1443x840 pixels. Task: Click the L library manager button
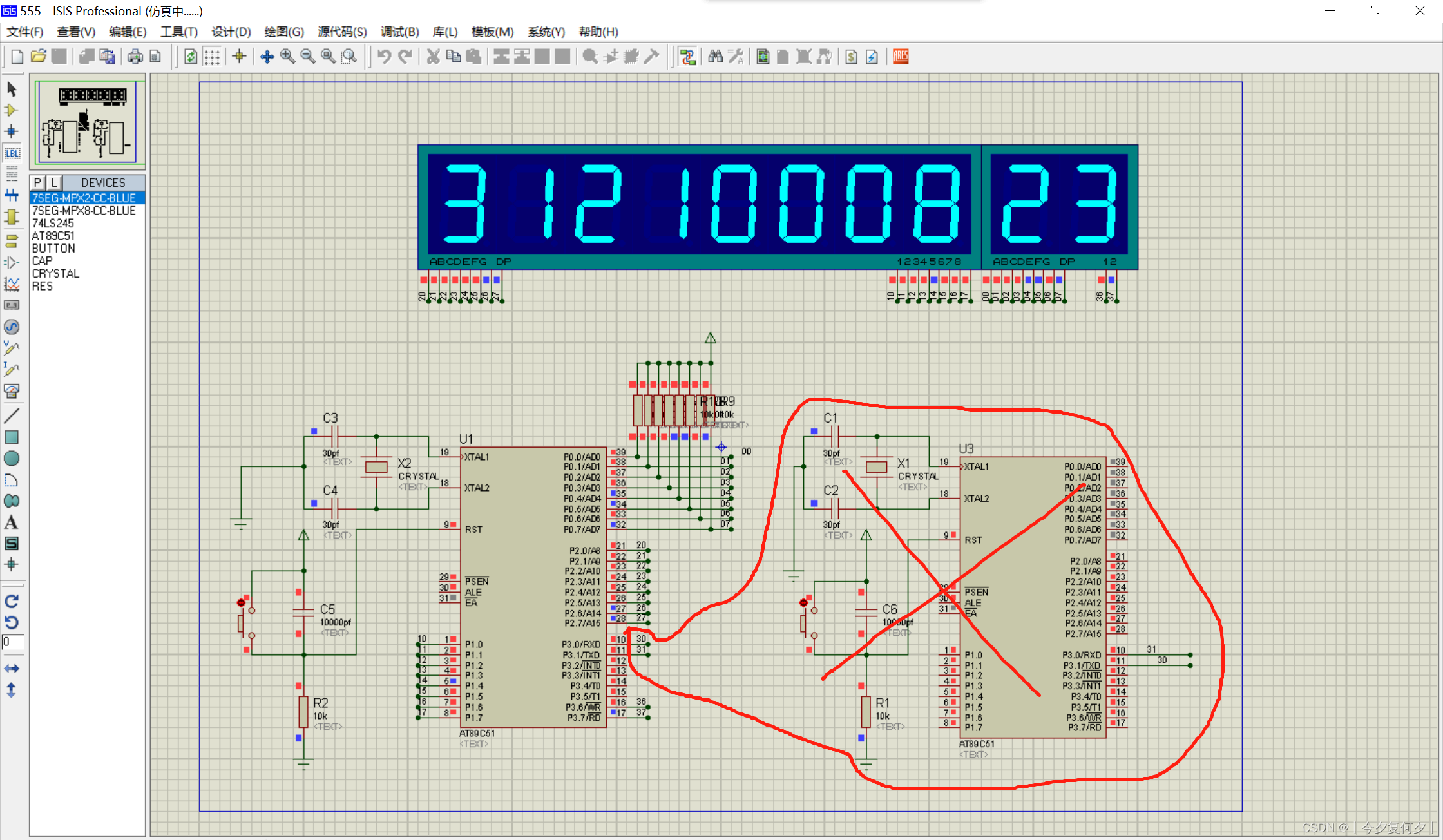click(x=54, y=182)
